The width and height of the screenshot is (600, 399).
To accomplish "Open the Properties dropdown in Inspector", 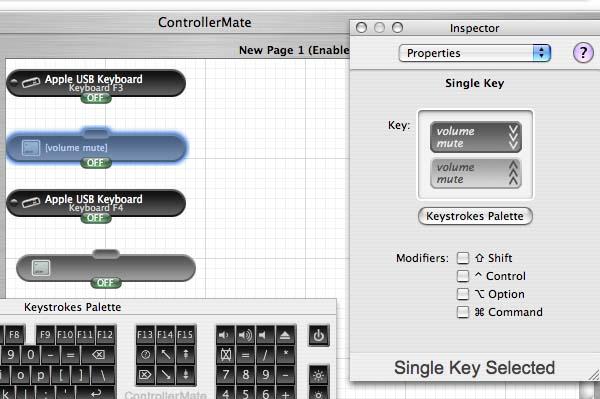I will (x=474, y=53).
